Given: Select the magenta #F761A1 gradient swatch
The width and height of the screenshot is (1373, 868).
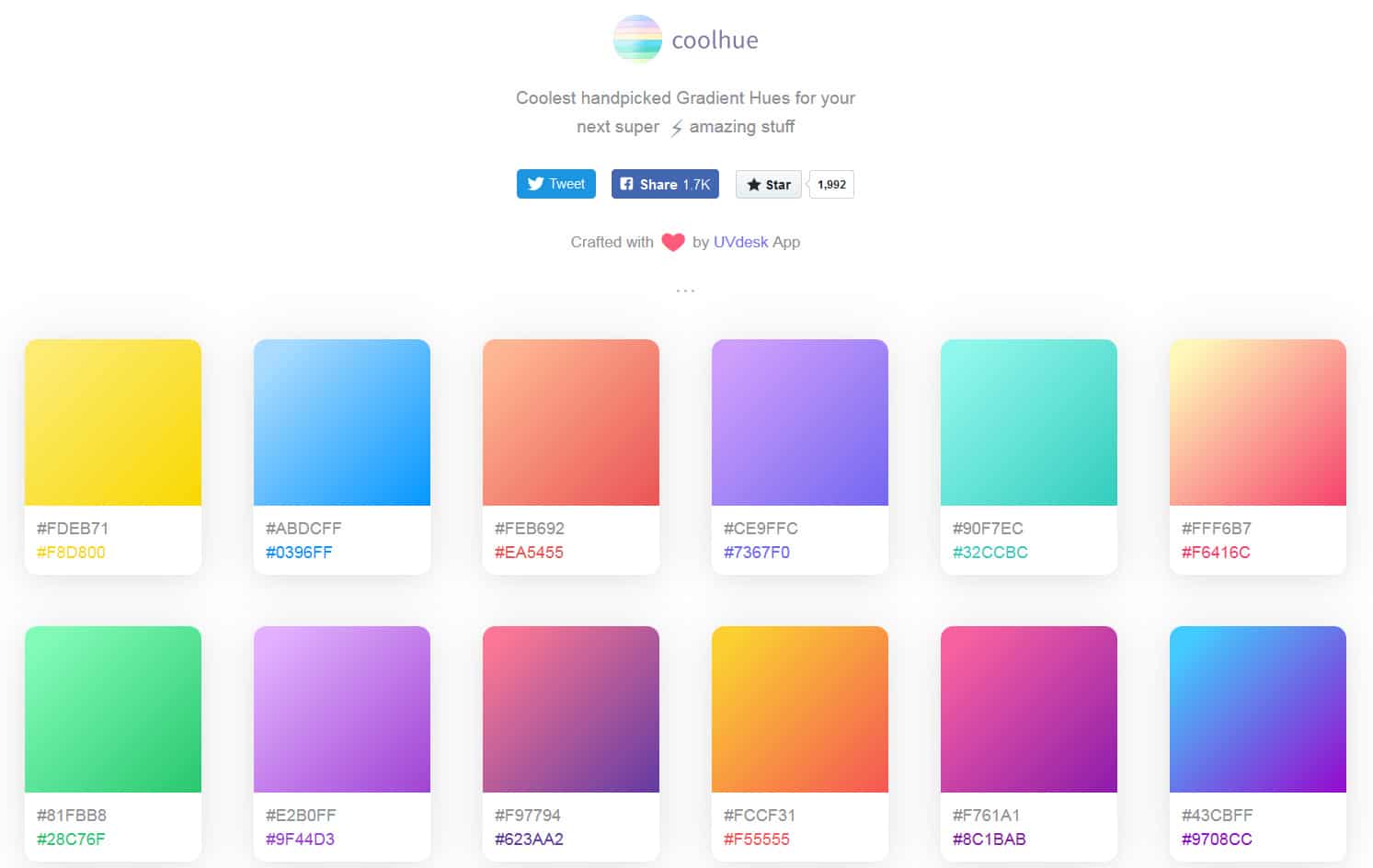Looking at the screenshot, I should click(1029, 709).
